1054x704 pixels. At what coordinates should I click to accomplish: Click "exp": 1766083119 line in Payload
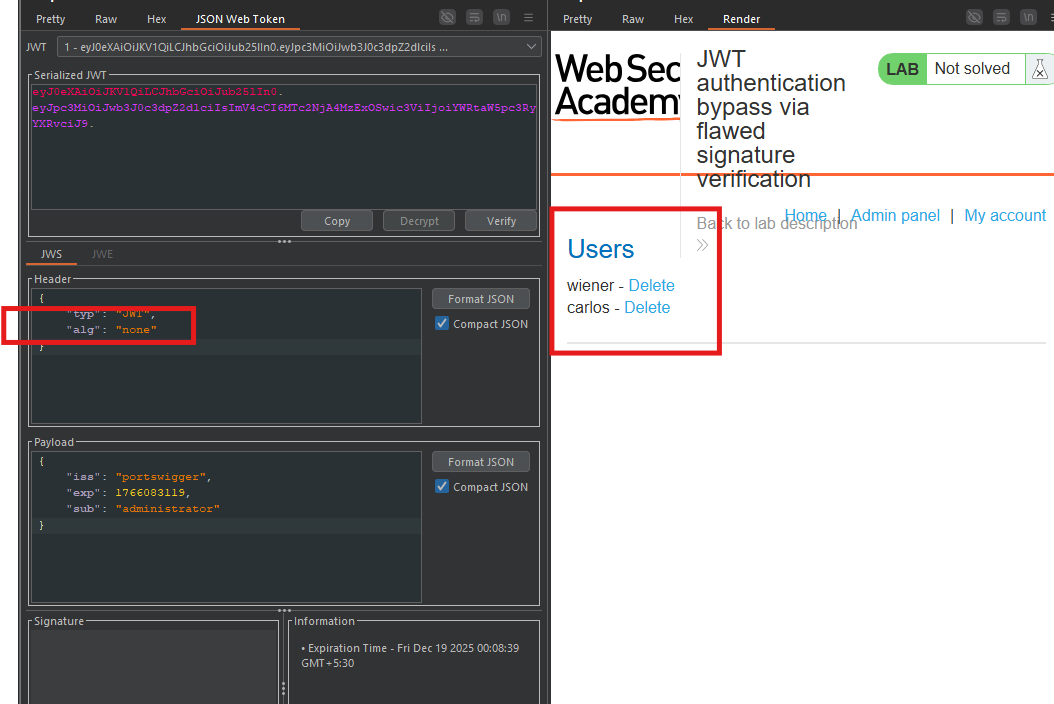point(128,493)
